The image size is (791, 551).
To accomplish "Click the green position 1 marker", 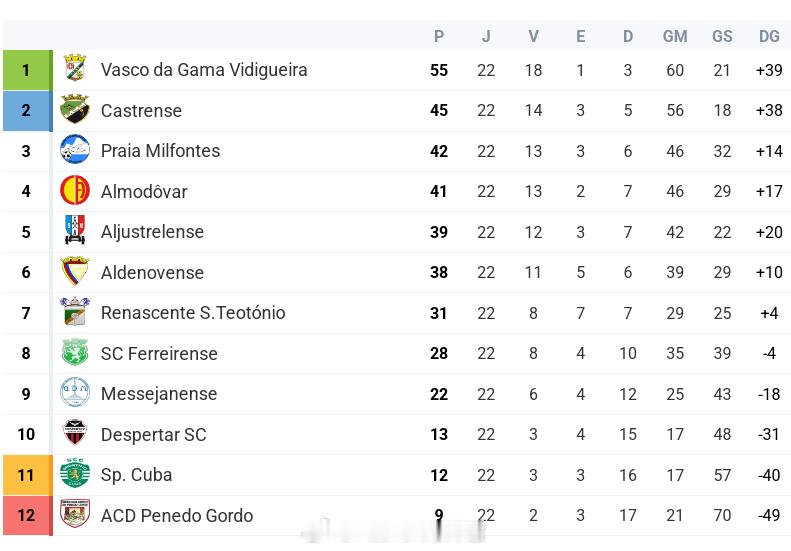I will pos(27,70).
